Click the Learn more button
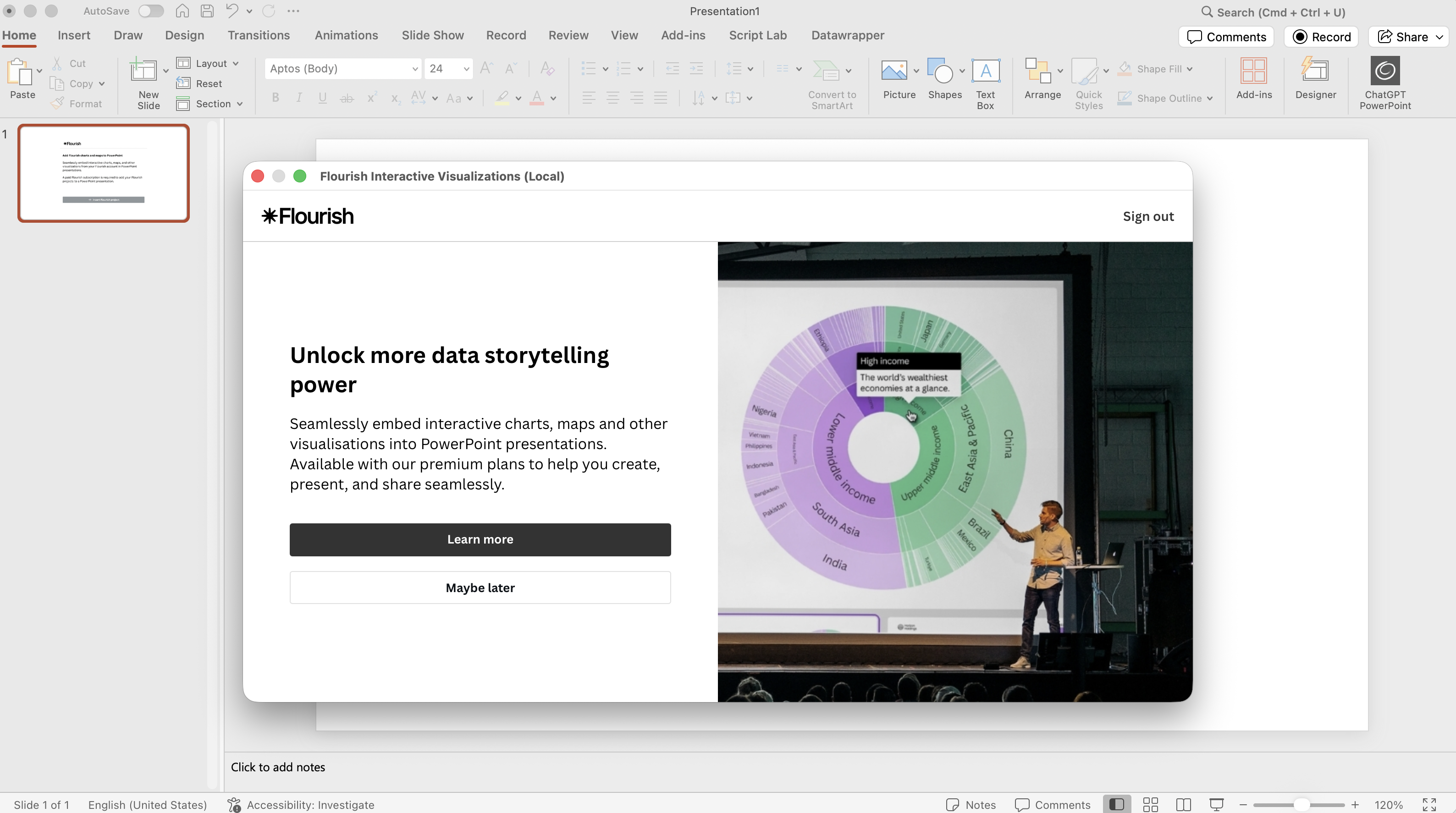 (x=480, y=539)
